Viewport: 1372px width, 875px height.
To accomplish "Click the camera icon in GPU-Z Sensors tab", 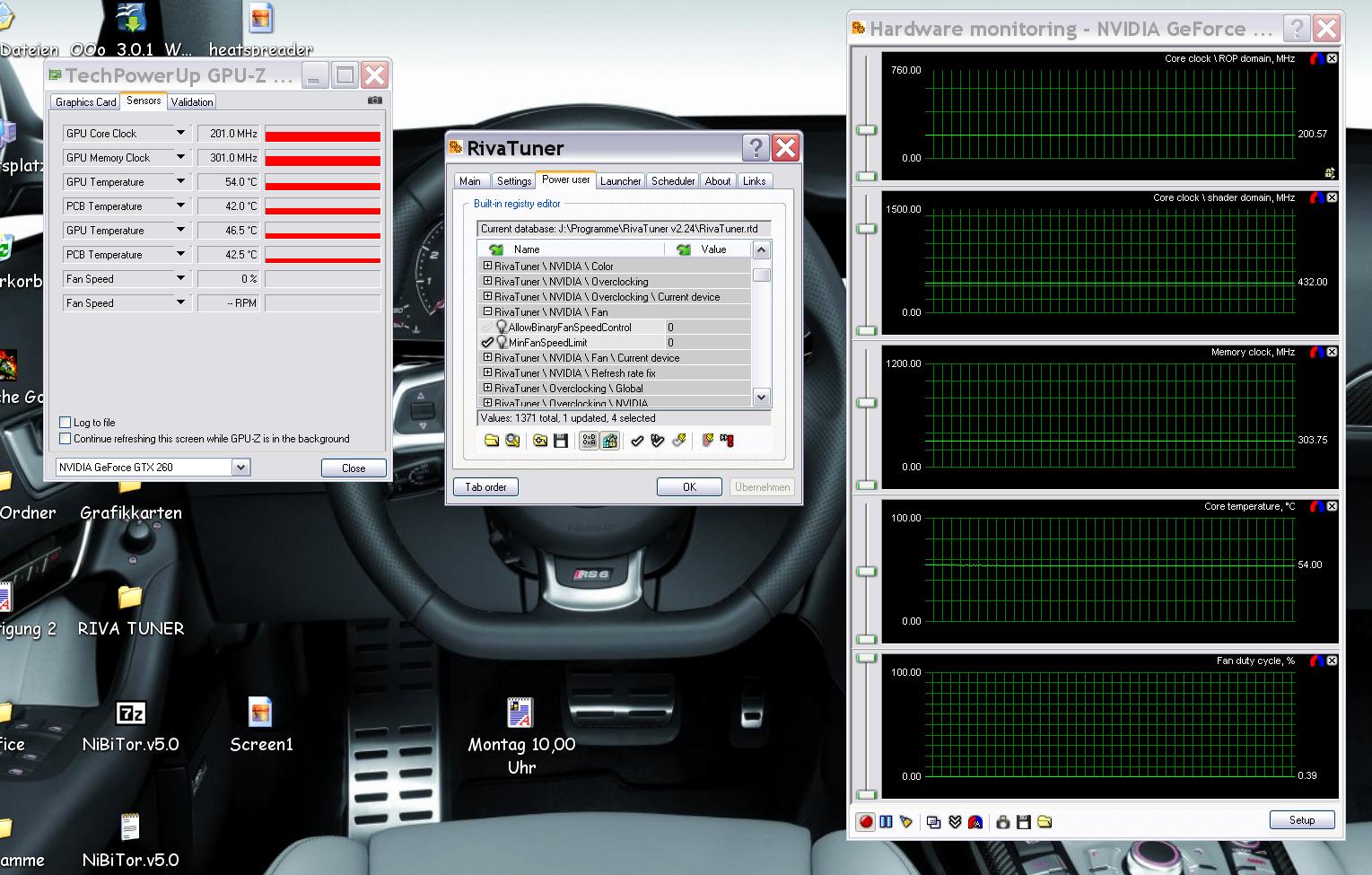I will pyautogui.click(x=375, y=101).
